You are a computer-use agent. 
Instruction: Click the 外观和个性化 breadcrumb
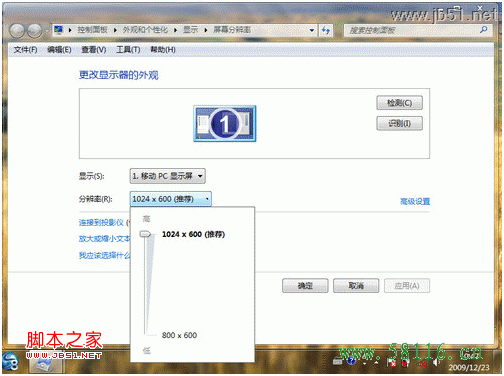pos(145,30)
